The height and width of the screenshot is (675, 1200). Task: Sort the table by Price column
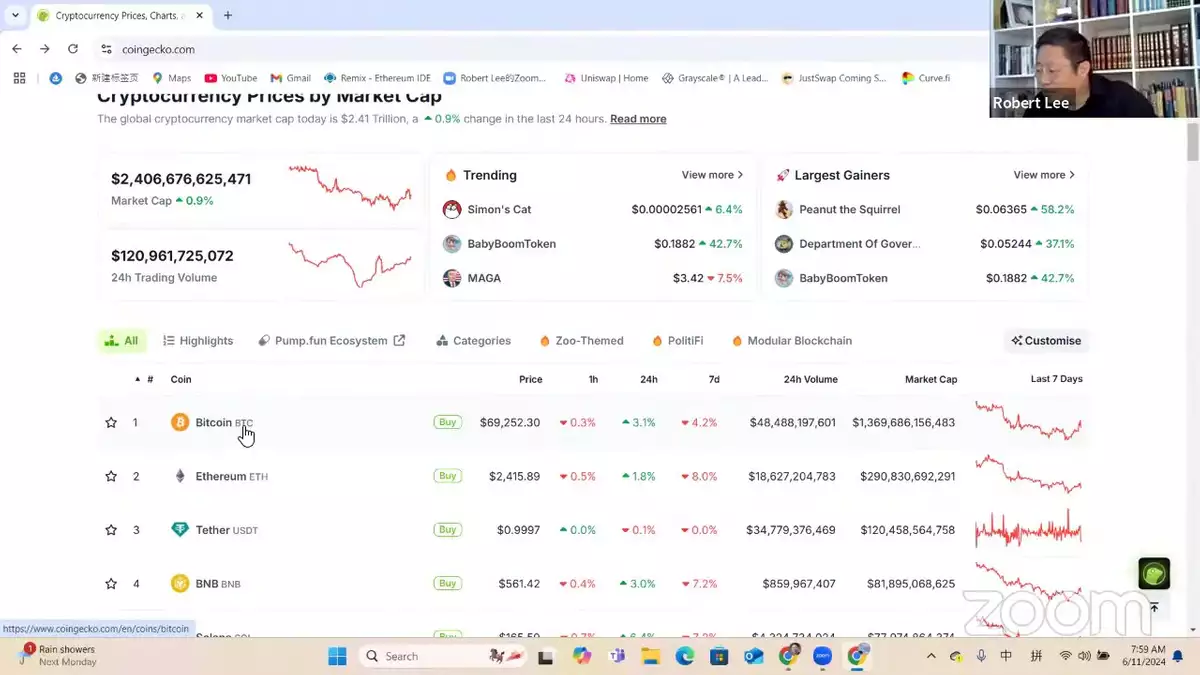pyautogui.click(x=531, y=380)
